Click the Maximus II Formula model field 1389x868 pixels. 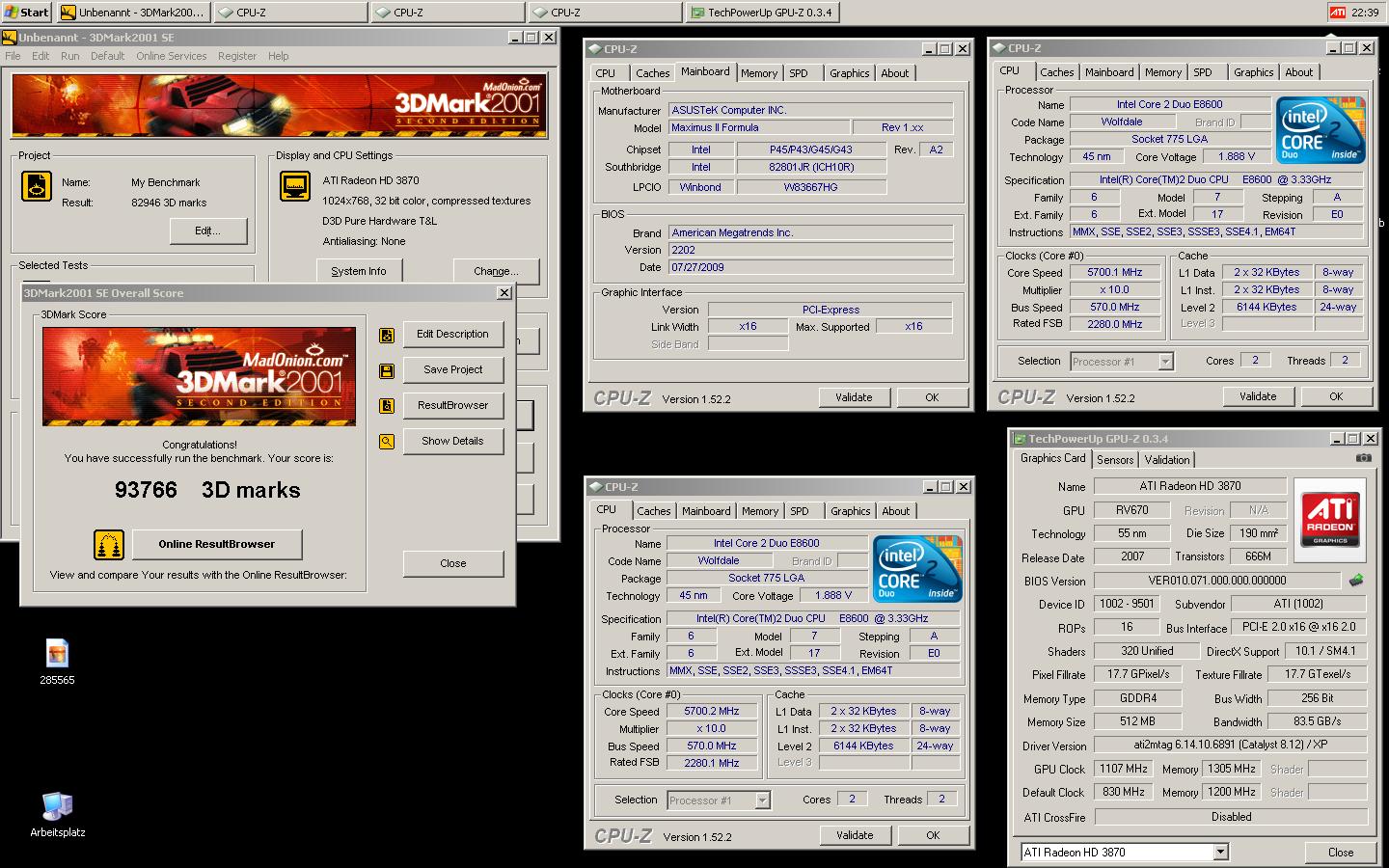[759, 128]
